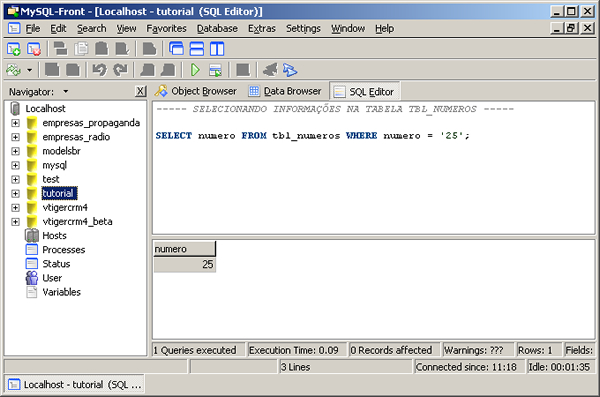Click the close connection icon with red X

34,49
